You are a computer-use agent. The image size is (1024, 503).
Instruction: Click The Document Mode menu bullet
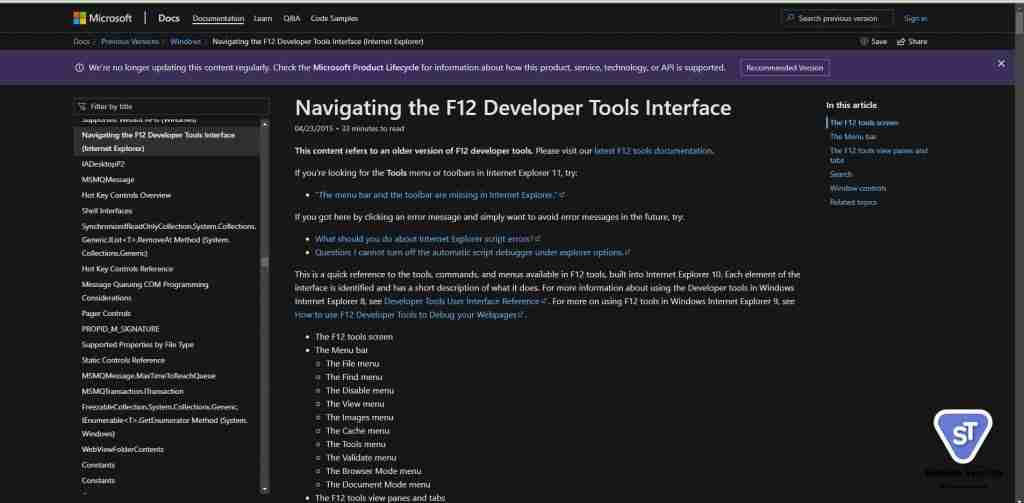pyautogui.click(x=378, y=485)
